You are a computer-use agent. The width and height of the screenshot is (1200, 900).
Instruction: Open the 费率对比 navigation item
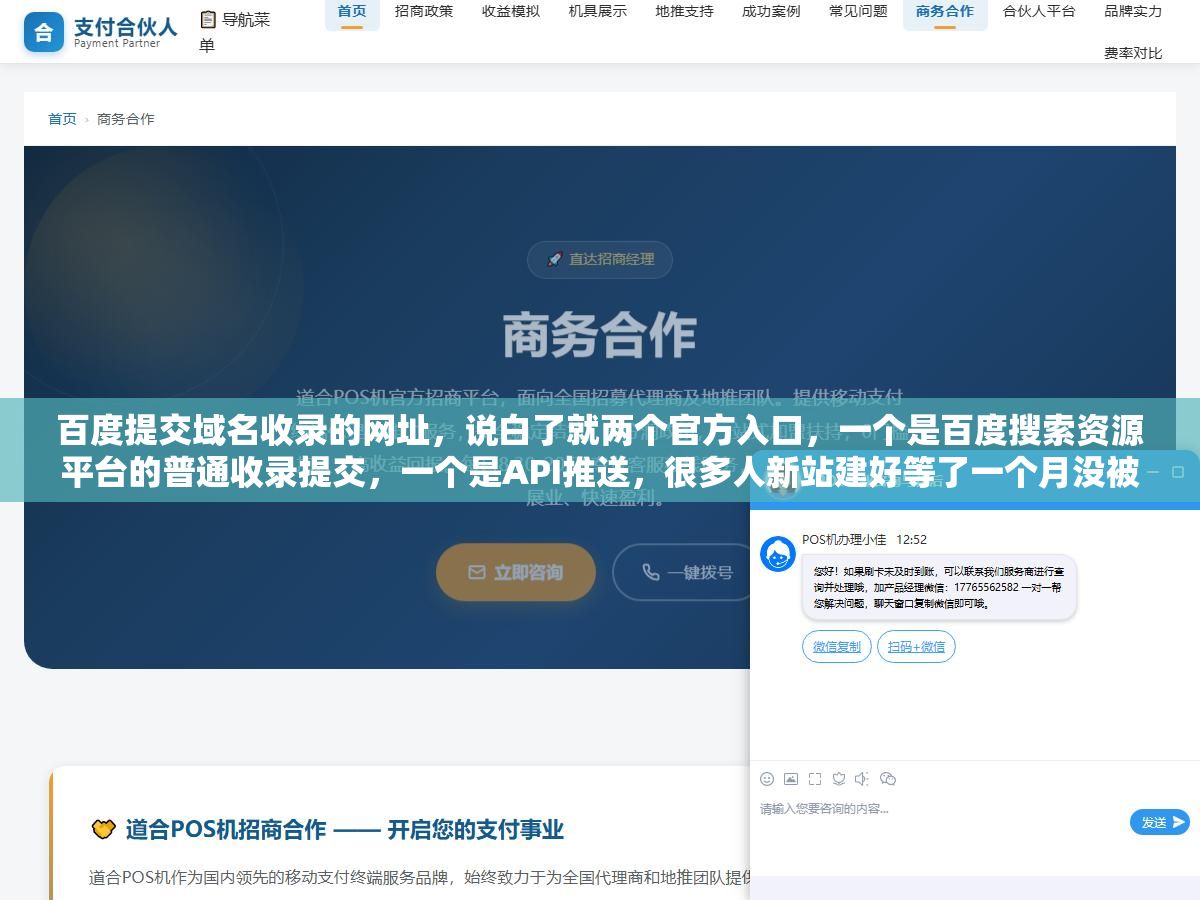click(x=1133, y=53)
